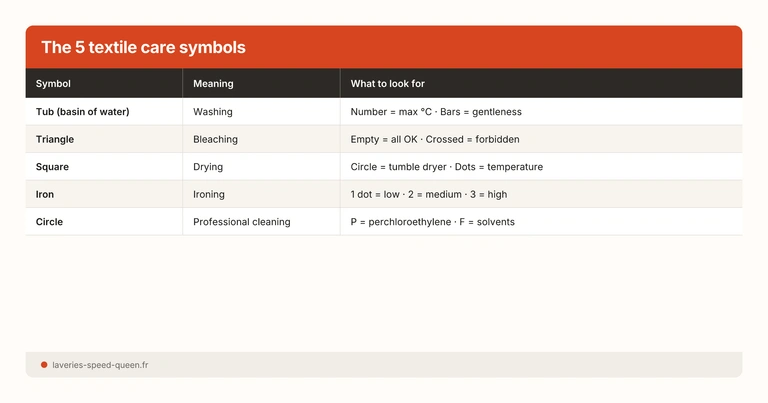Select the "Triangle" symbol cell
Screen dimensions: 768x403
(x=55, y=139)
